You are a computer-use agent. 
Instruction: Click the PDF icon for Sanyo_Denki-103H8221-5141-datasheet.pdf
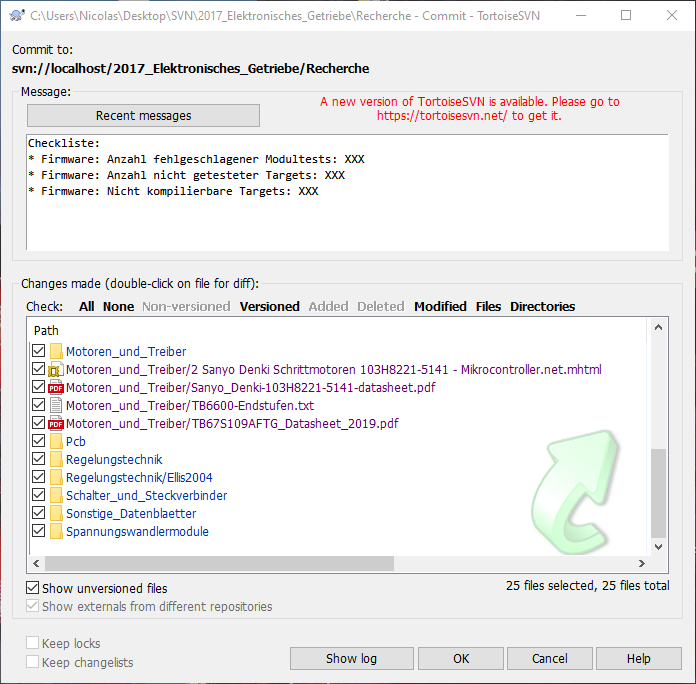(x=56, y=387)
